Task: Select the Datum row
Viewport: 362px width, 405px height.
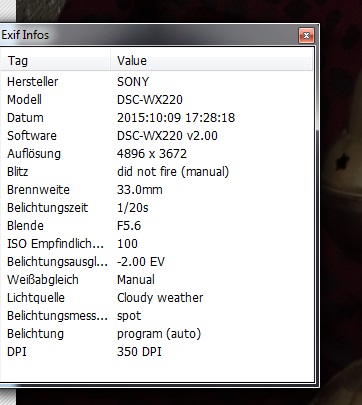Action: point(157,118)
